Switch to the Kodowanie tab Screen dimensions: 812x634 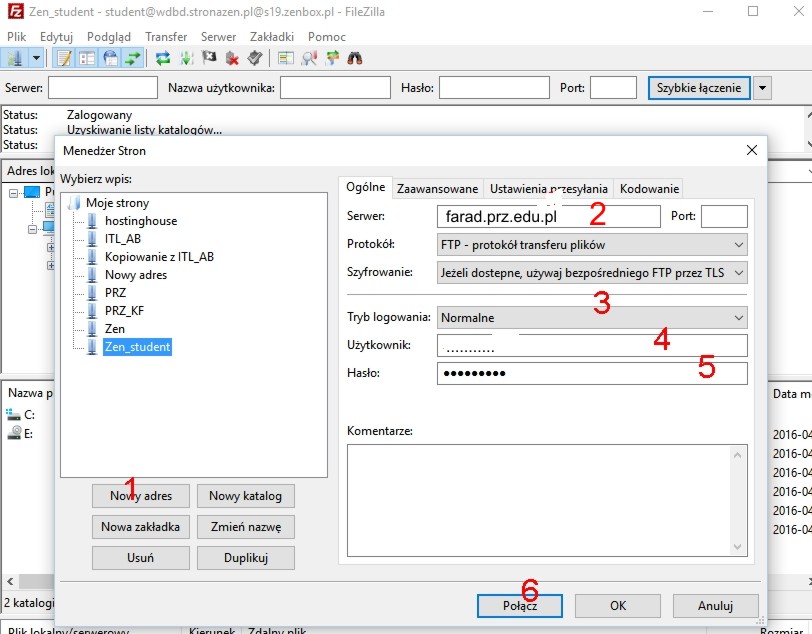(x=649, y=189)
